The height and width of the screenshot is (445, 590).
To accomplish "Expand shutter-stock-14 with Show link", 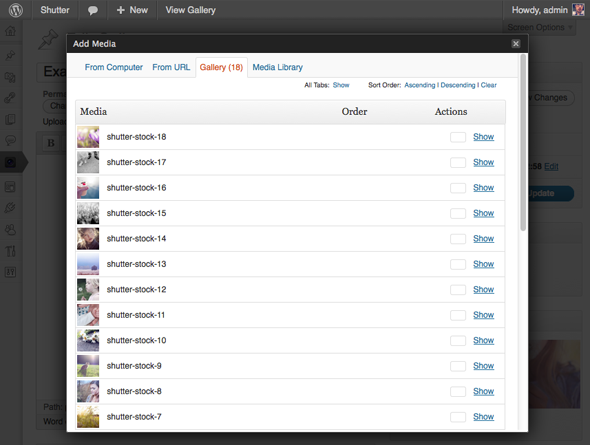I will pyautogui.click(x=484, y=239).
